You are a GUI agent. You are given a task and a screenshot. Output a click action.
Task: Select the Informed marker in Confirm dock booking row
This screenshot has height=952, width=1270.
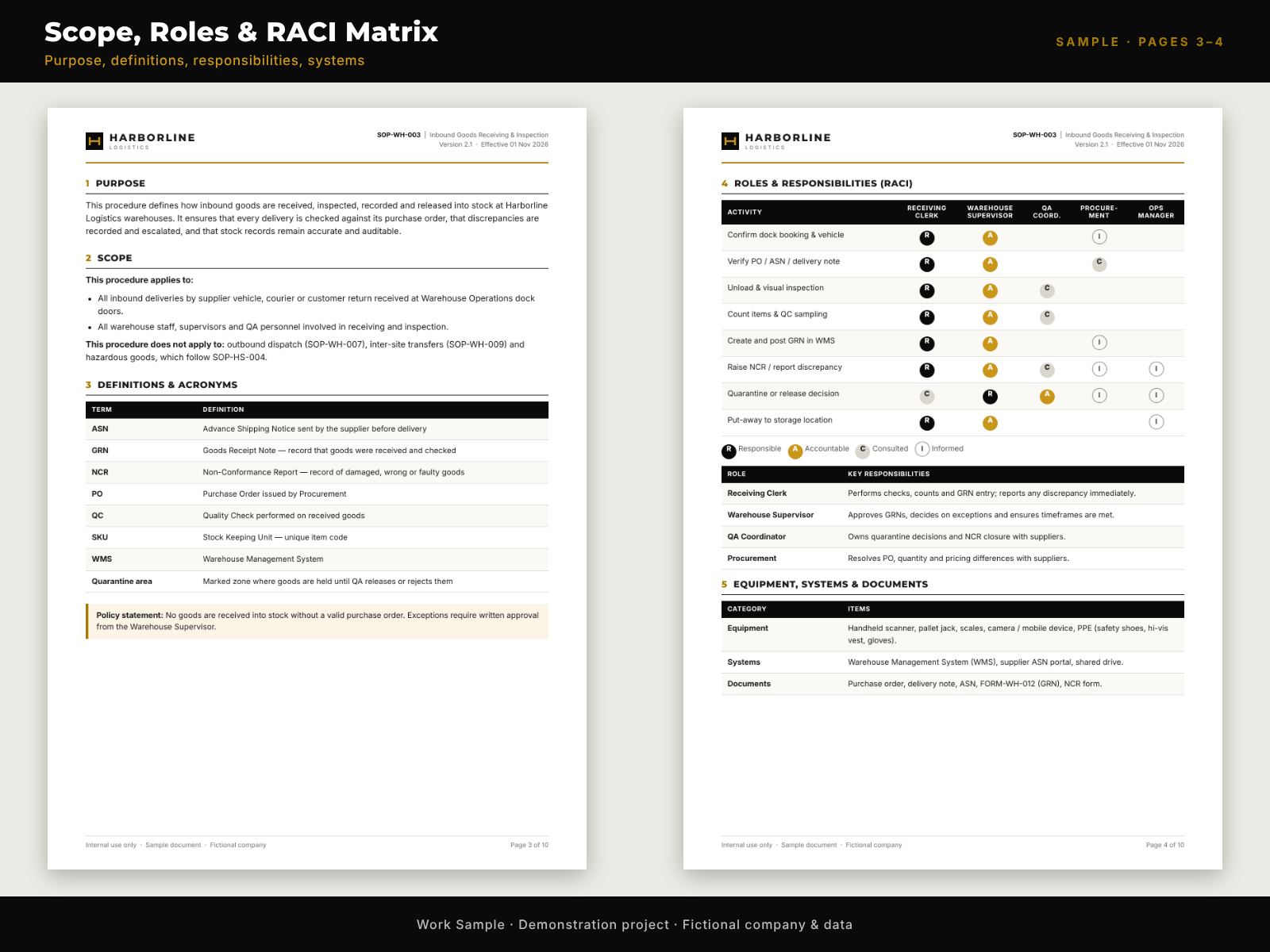(1099, 237)
